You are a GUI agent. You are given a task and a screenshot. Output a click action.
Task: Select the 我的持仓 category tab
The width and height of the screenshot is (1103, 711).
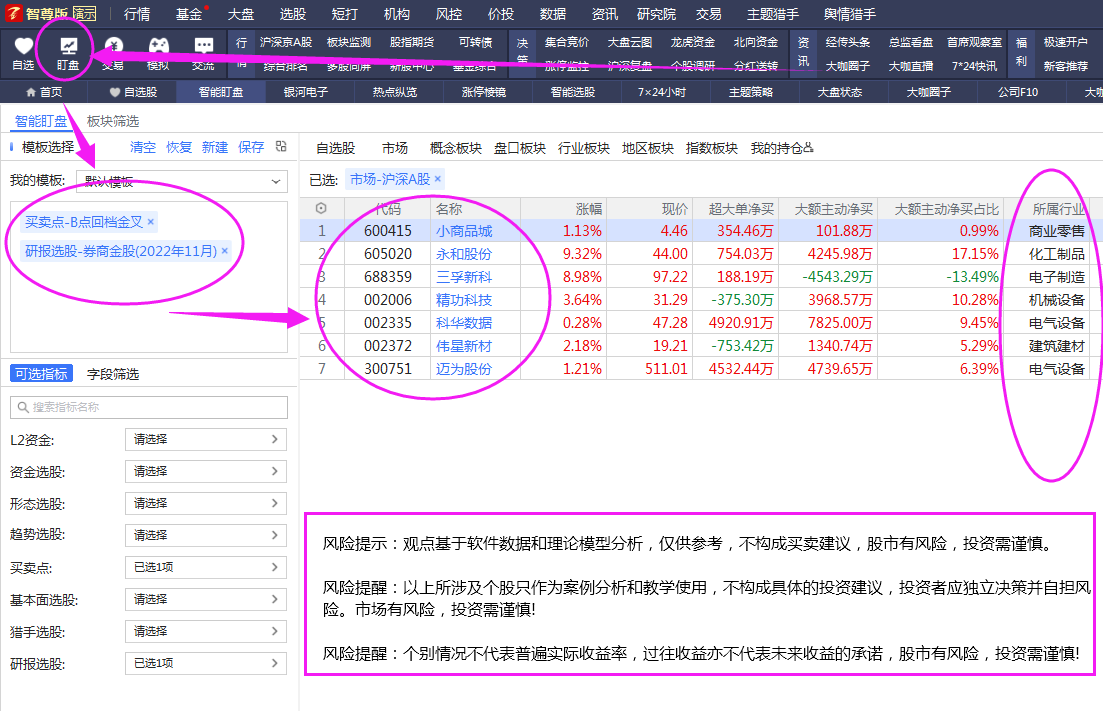782,148
